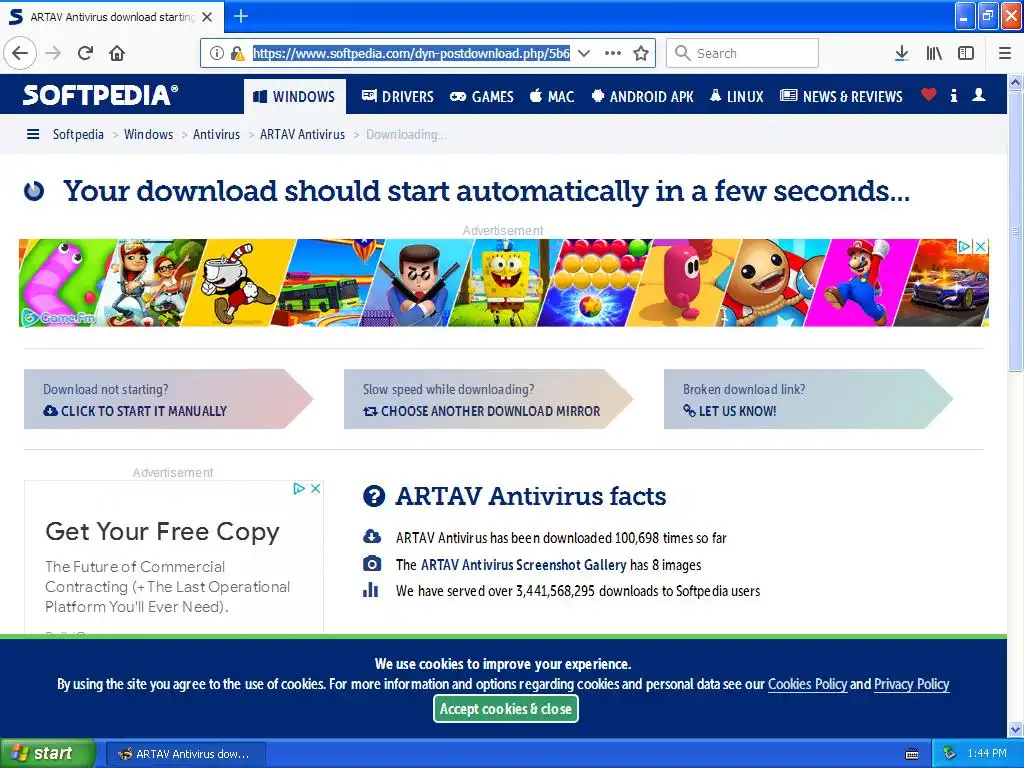The image size is (1024, 768).
Task: Click the bar chart statistics icon
Action: point(371,590)
